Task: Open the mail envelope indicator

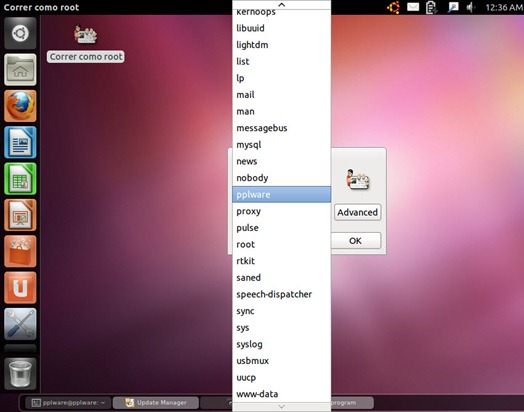Action: (x=413, y=7)
